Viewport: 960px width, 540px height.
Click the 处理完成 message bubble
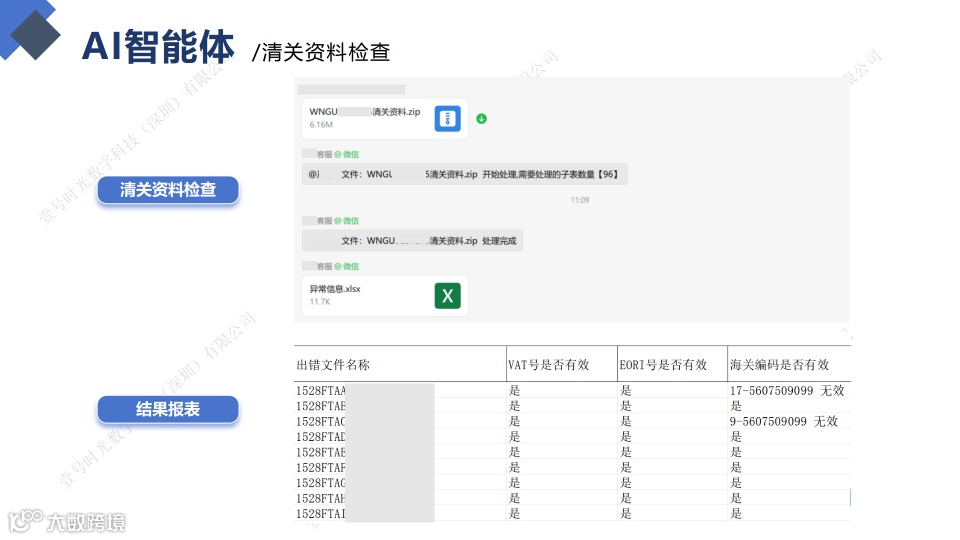pyautogui.click(x=412, y=241)
